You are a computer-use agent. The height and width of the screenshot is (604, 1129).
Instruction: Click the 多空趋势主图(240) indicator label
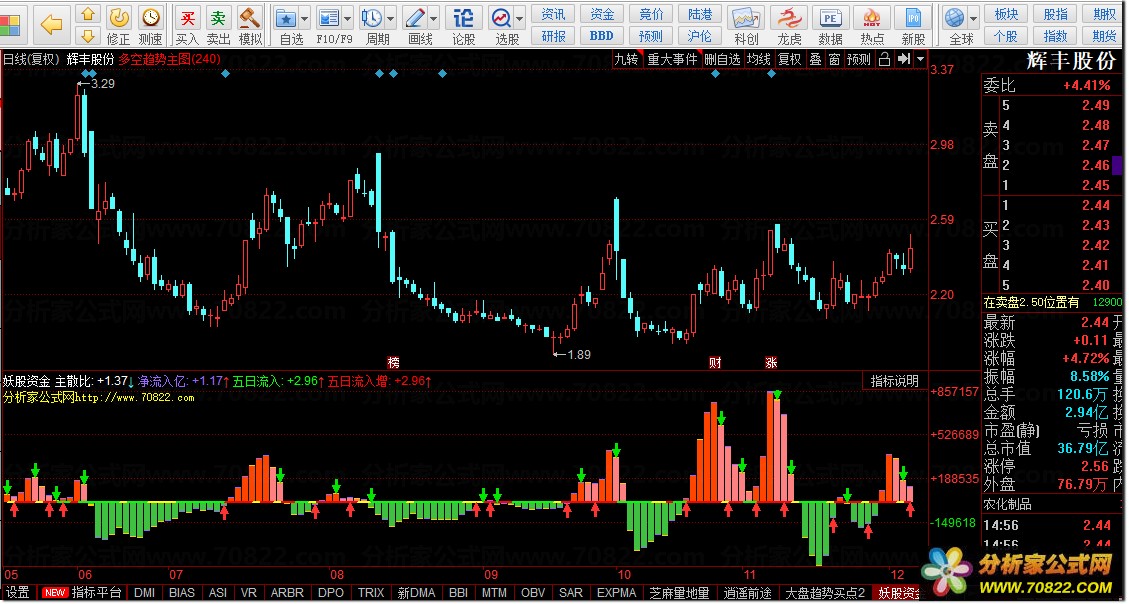click(x=169, y=60)
